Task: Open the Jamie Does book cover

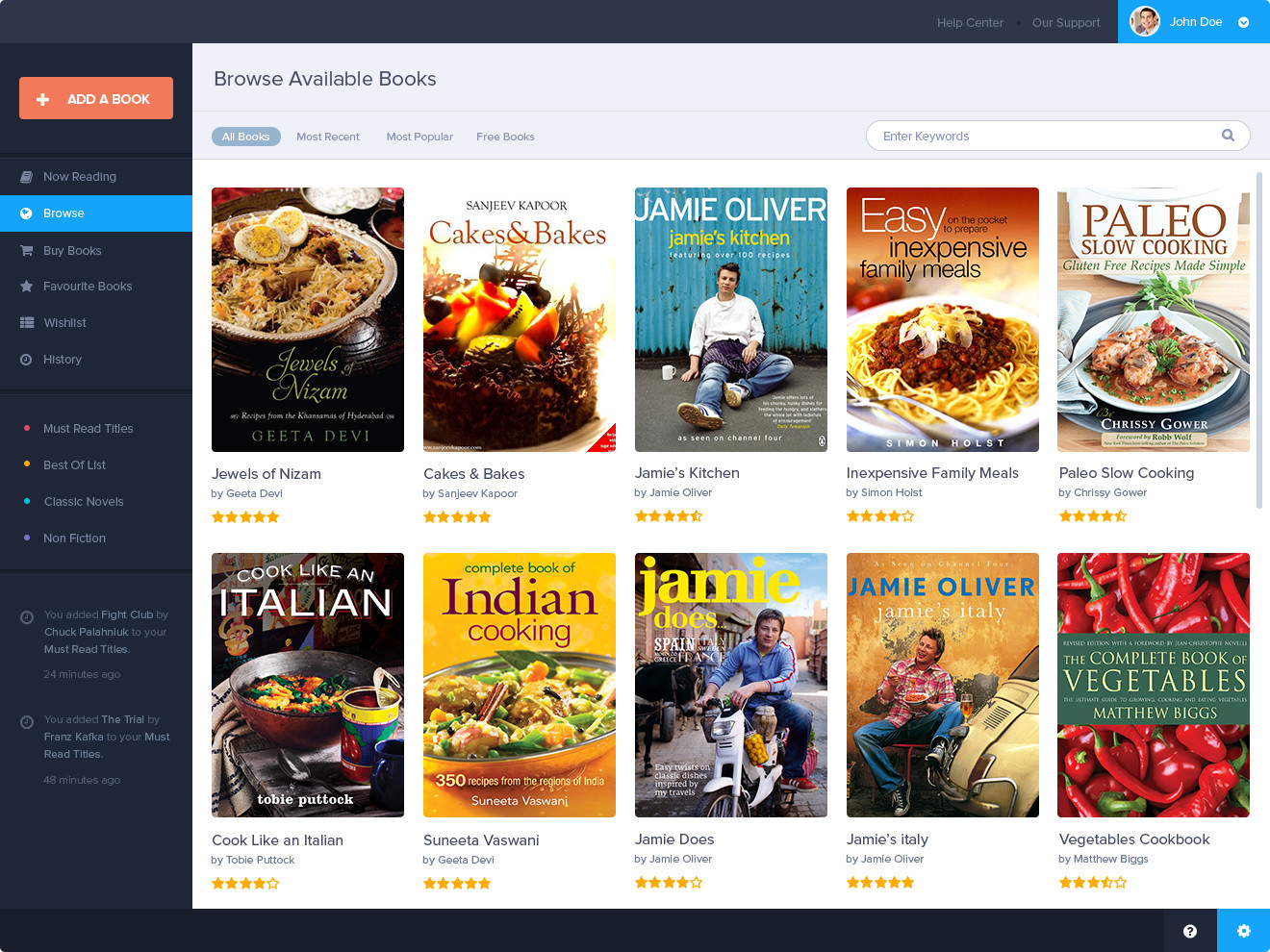Action: point(731,685)
